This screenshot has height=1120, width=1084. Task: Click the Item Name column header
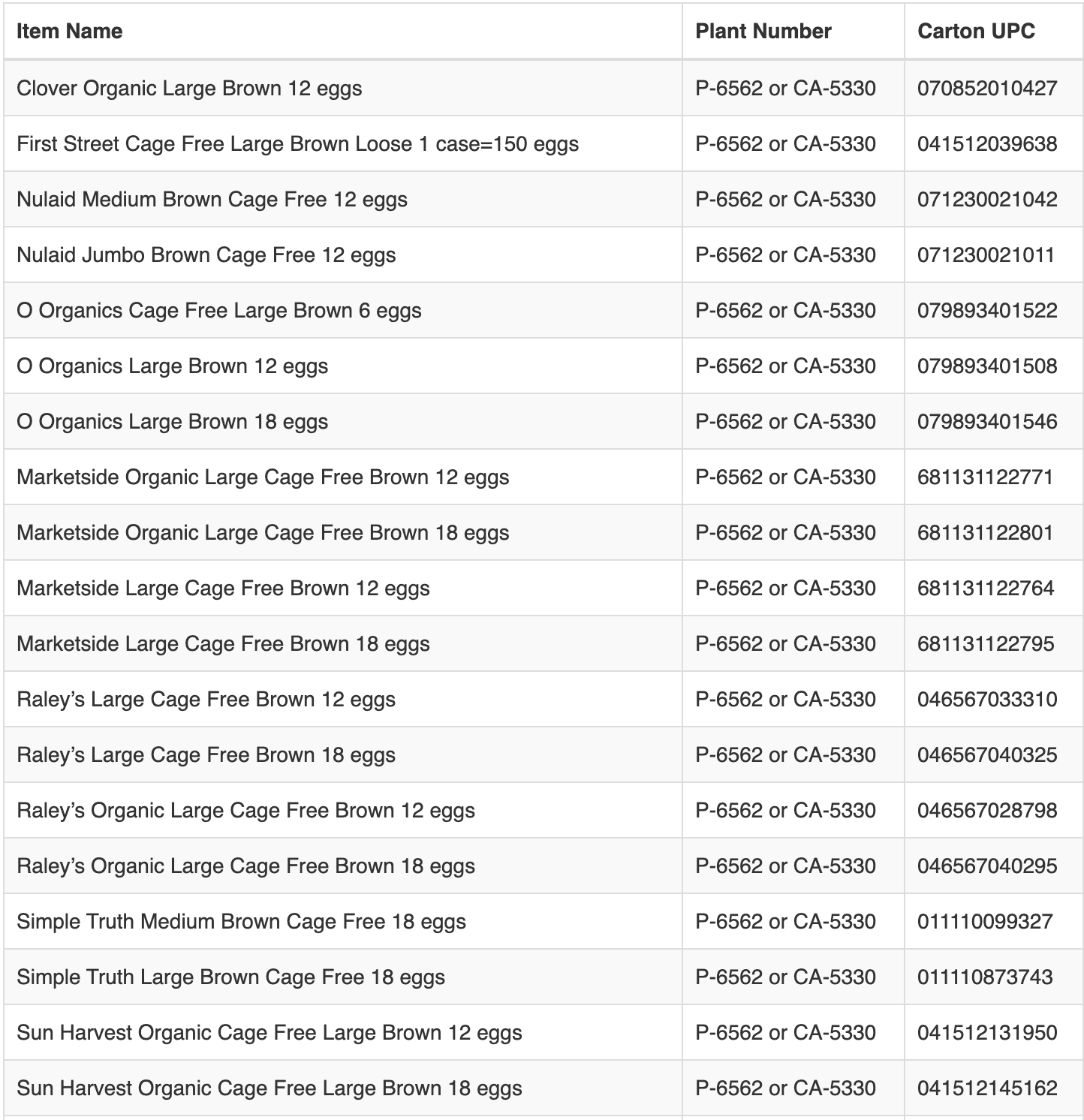[x=69, y=32]
